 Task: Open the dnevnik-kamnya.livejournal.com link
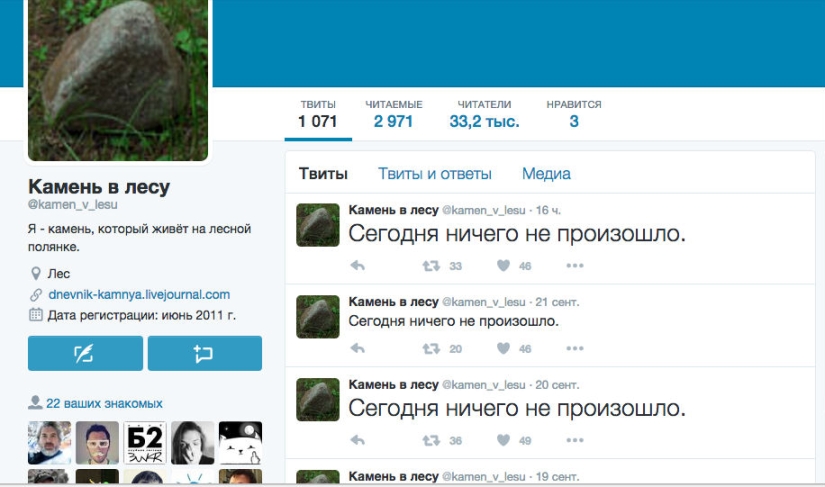pos(138,294)
